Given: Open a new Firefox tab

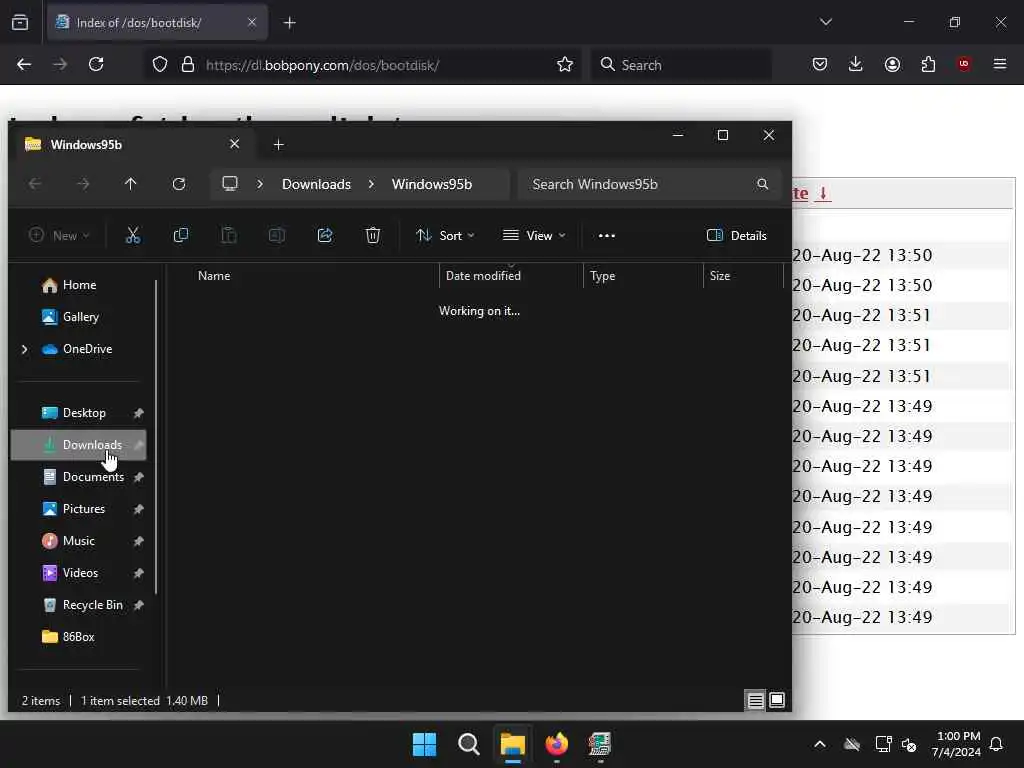Looking at the screenshot, I should pos(290,23).
